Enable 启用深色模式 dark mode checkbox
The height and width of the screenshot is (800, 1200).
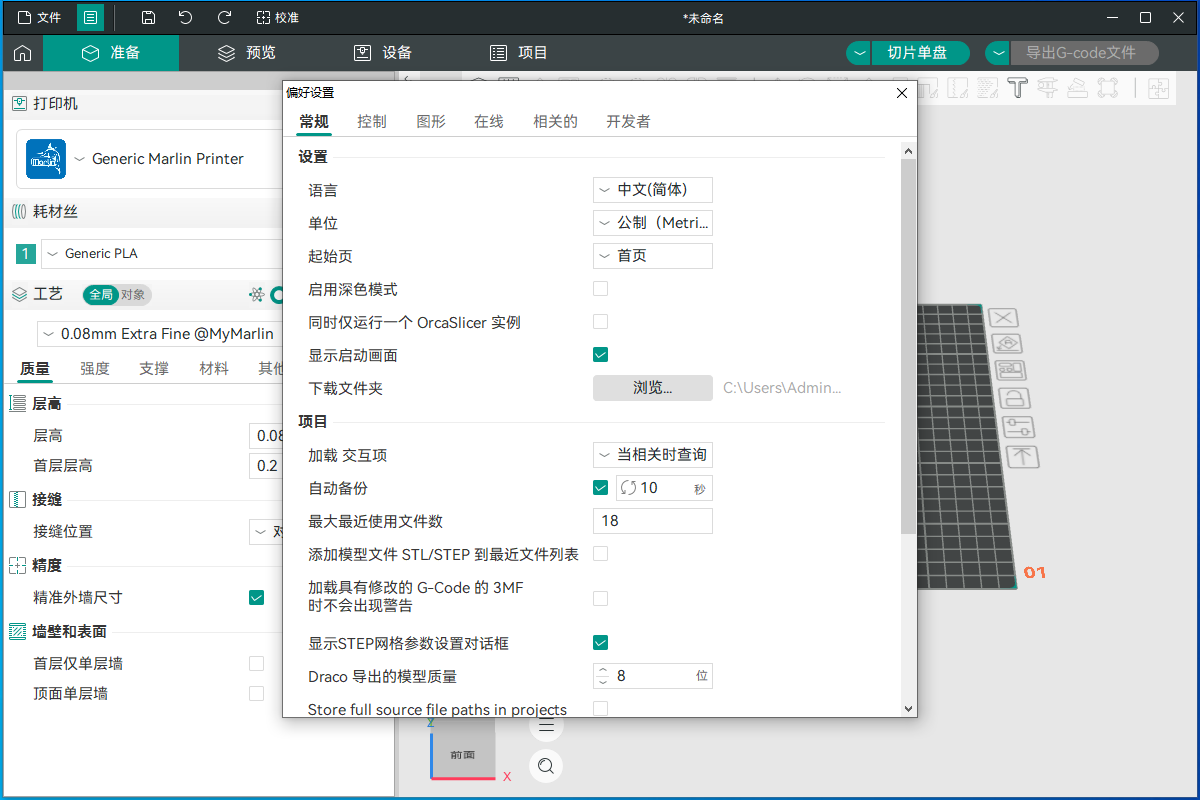pyautogui.click(x=601, y=289)
